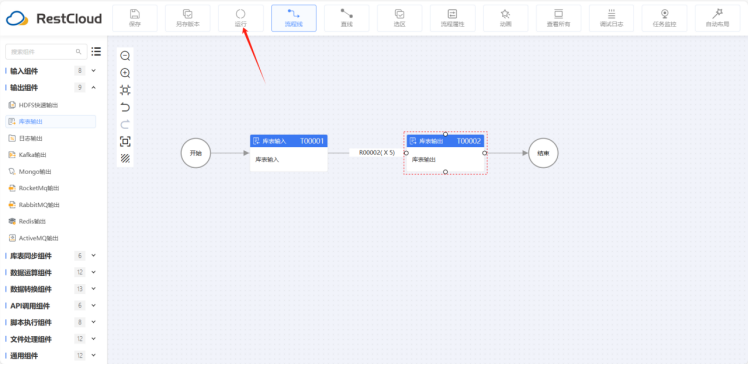Click 查看所有 view all button
The height and width of the screenshot is (365, 748).
click(x=559, y=18)
